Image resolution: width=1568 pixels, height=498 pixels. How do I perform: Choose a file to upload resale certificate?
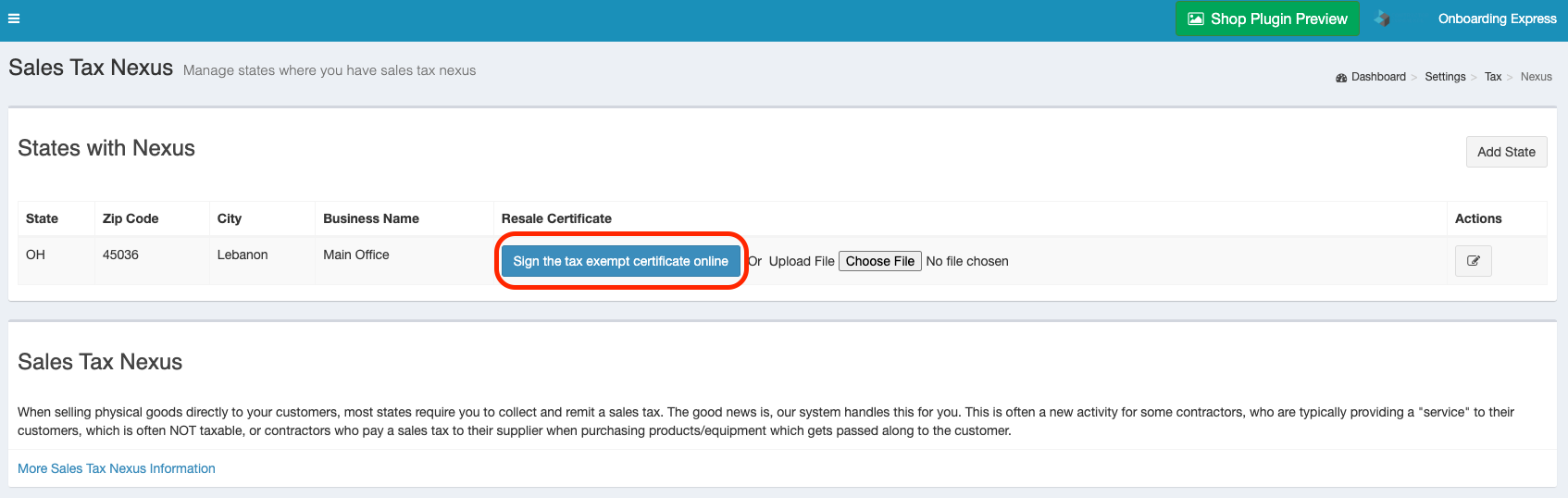tap(879, 261)
